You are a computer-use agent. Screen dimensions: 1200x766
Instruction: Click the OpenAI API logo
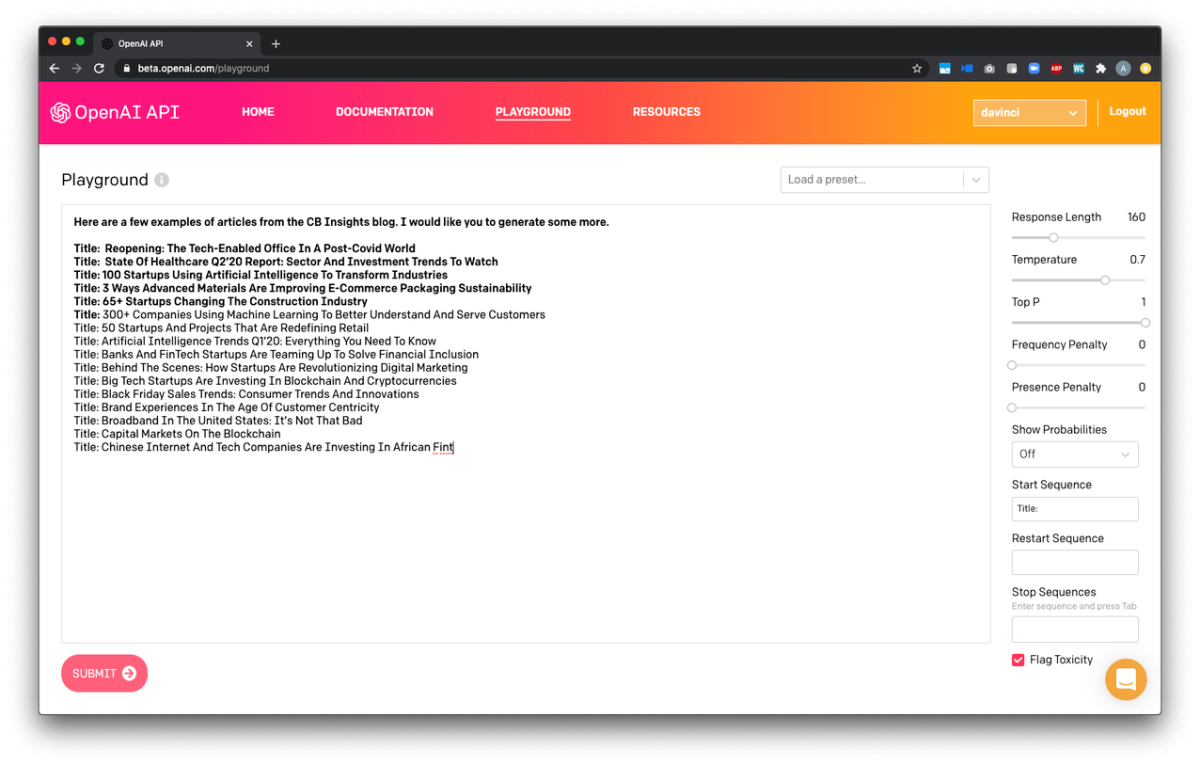coord(115,112)
